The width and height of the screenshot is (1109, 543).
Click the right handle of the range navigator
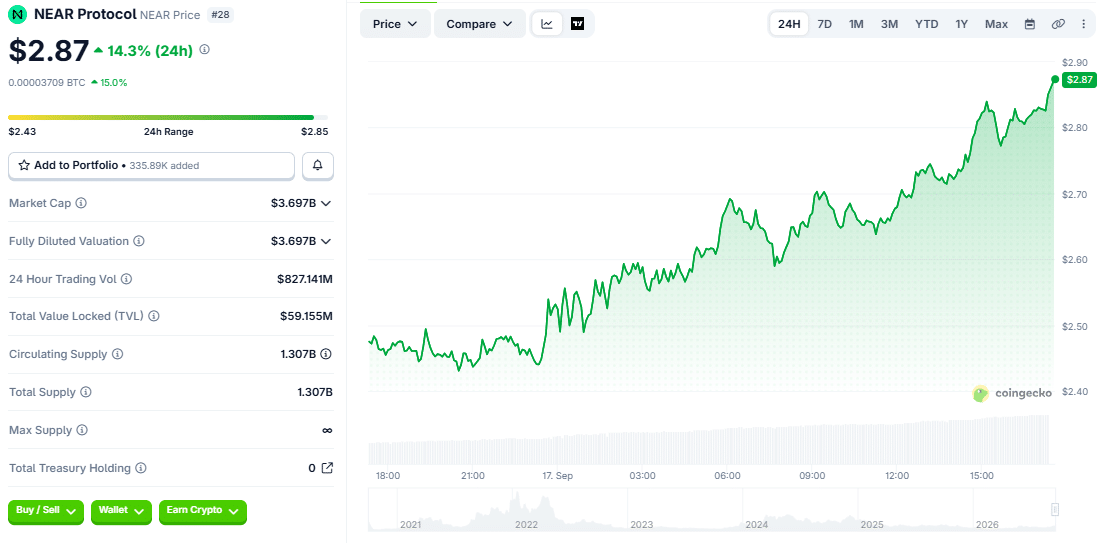tap(1055, 509)
